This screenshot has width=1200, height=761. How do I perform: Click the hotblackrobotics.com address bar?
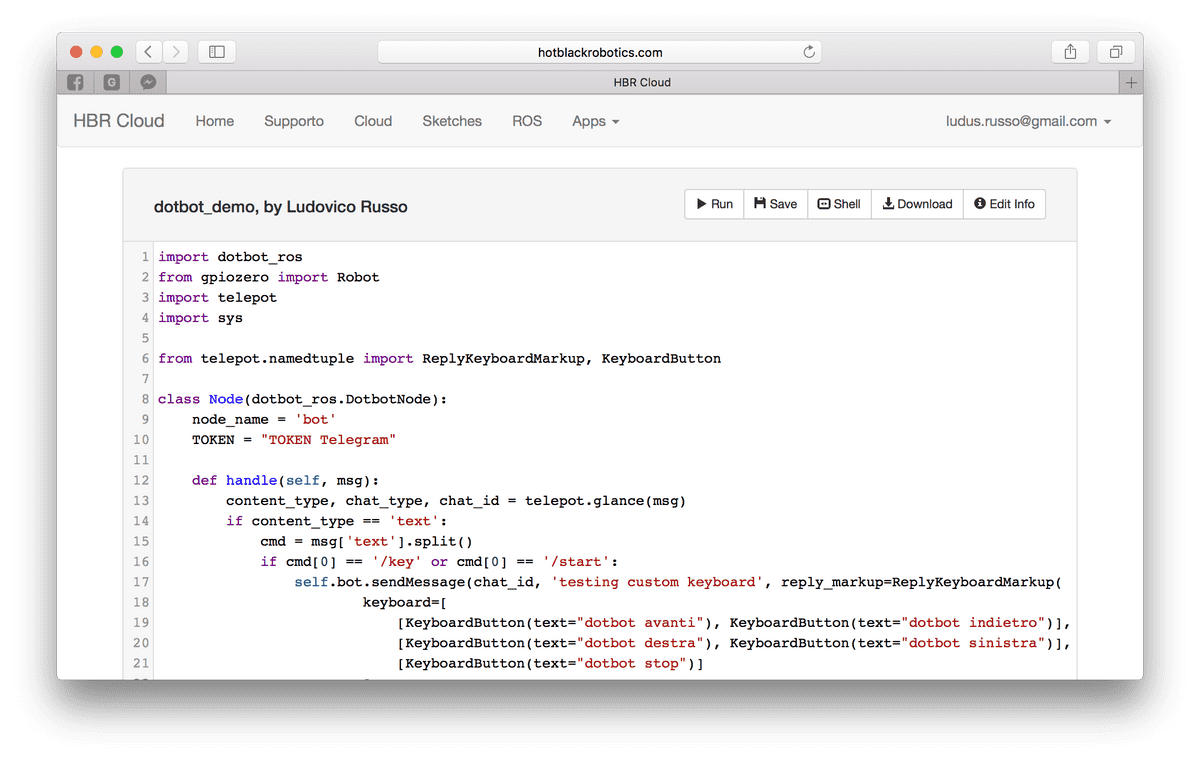coord(600,52)
